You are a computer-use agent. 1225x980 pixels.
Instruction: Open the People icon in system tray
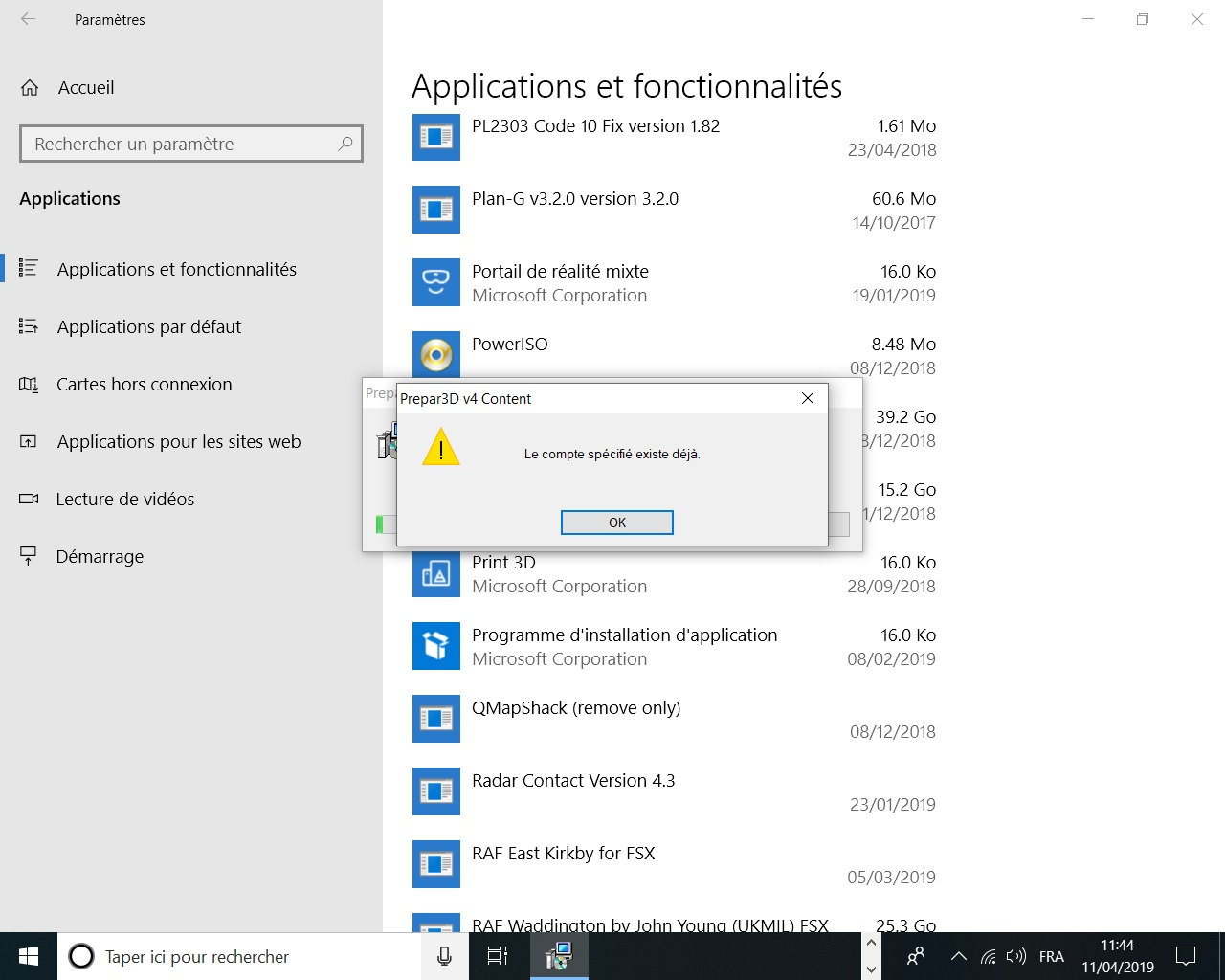click(x=916, y=956)
